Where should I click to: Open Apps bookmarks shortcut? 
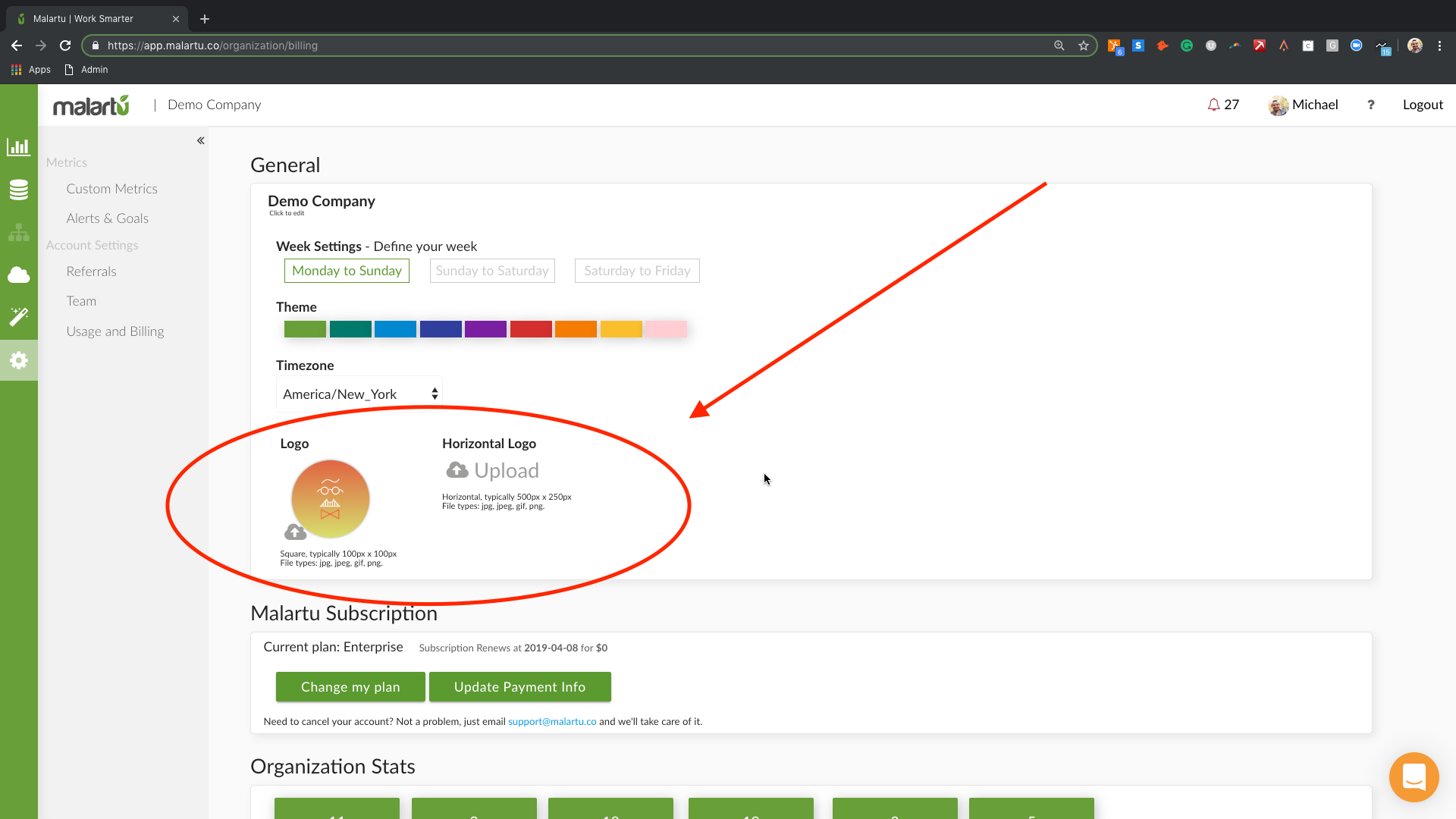(31, 70)
